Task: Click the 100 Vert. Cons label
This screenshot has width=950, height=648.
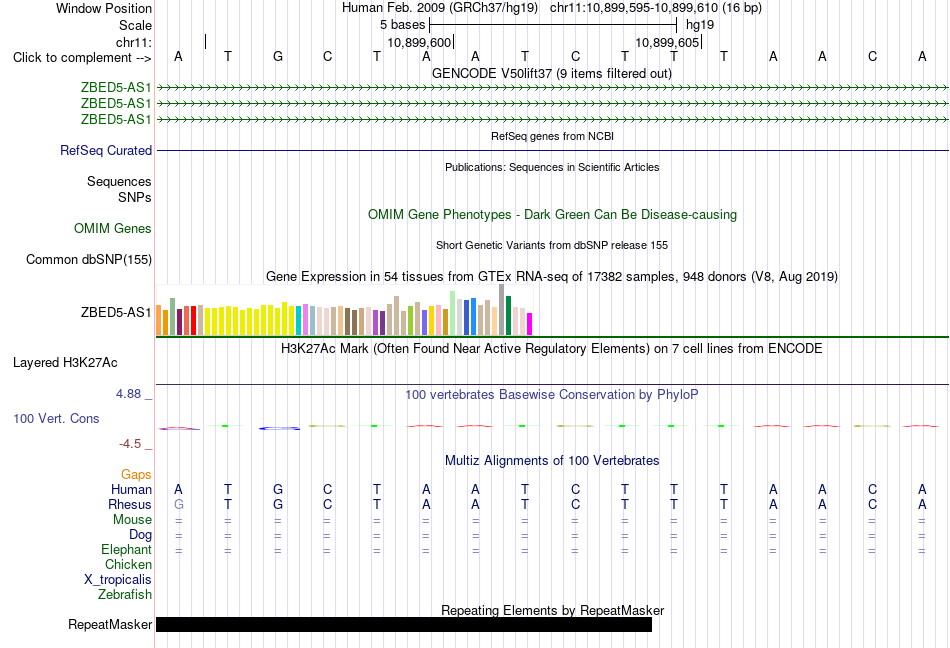Action: [x=56, y=418]
